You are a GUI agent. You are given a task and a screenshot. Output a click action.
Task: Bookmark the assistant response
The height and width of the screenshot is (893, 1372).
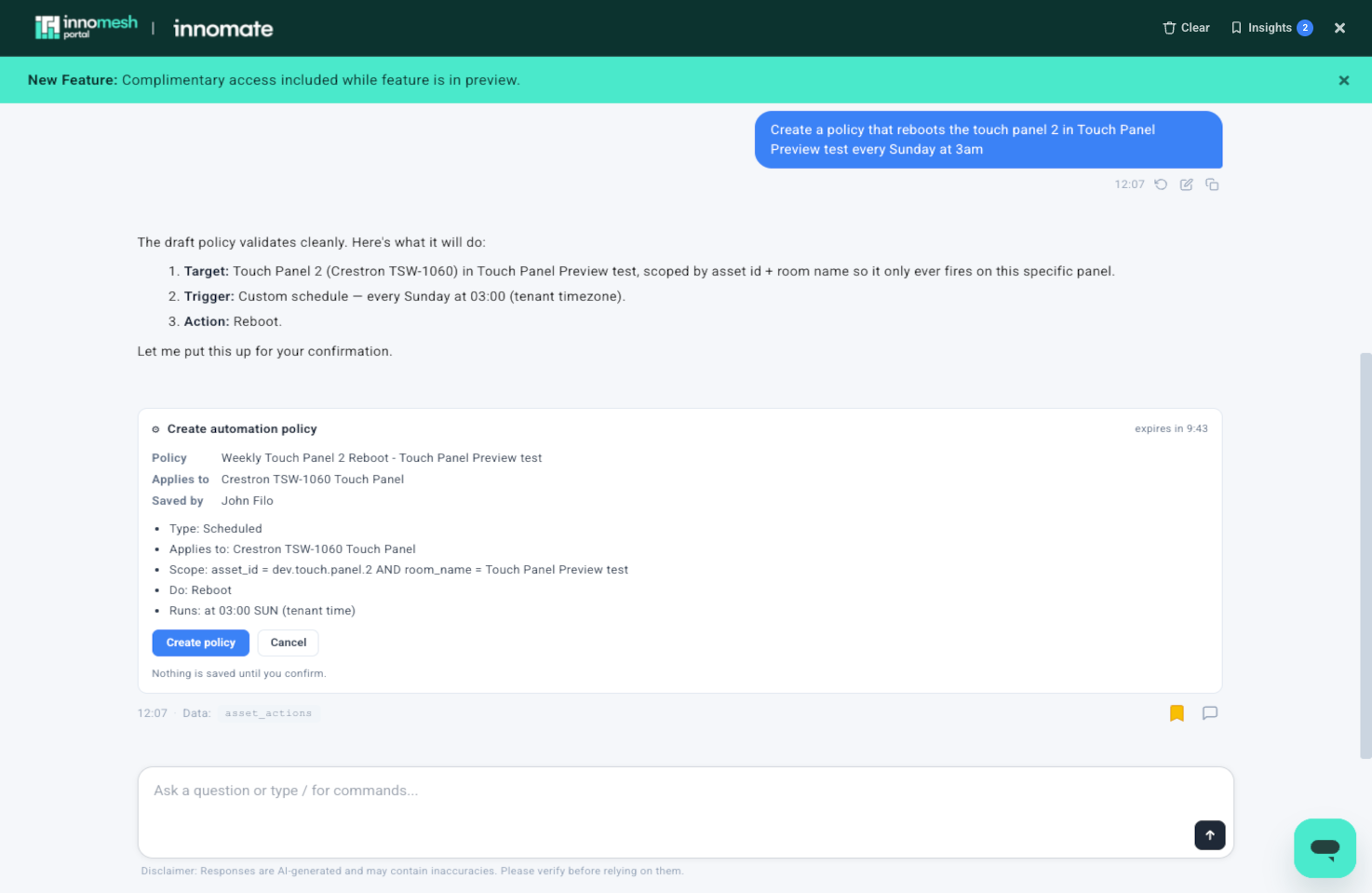1177,713
